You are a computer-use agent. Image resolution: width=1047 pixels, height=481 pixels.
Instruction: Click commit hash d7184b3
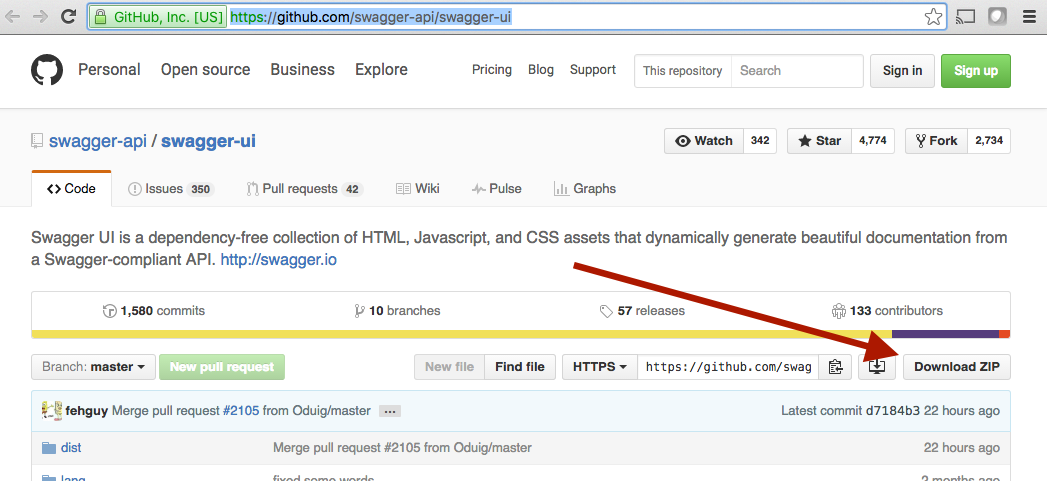click(893, 411)
